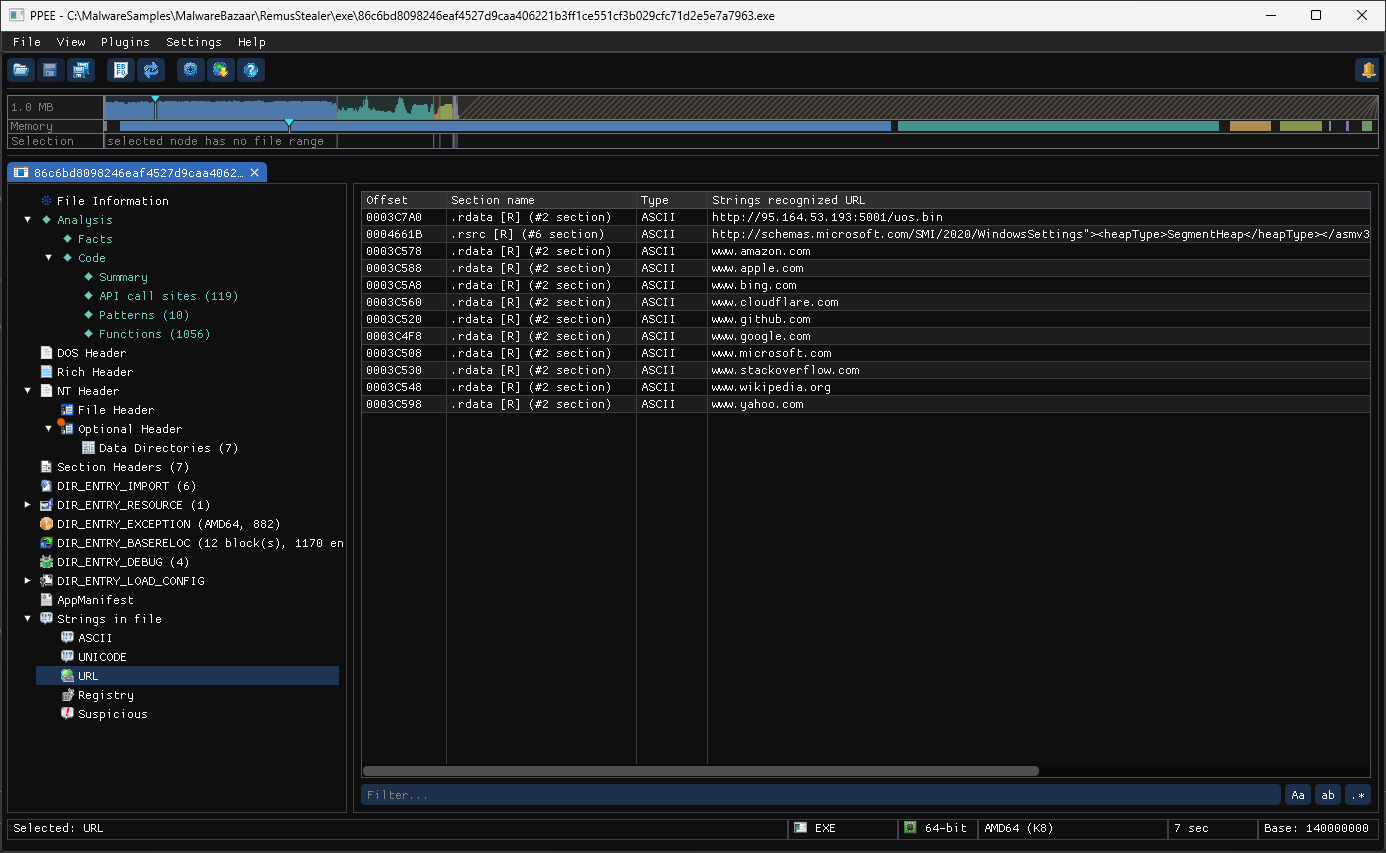Open the Rich Header node
Viewport: 1386px width, 853px height.
click(94, 372)
